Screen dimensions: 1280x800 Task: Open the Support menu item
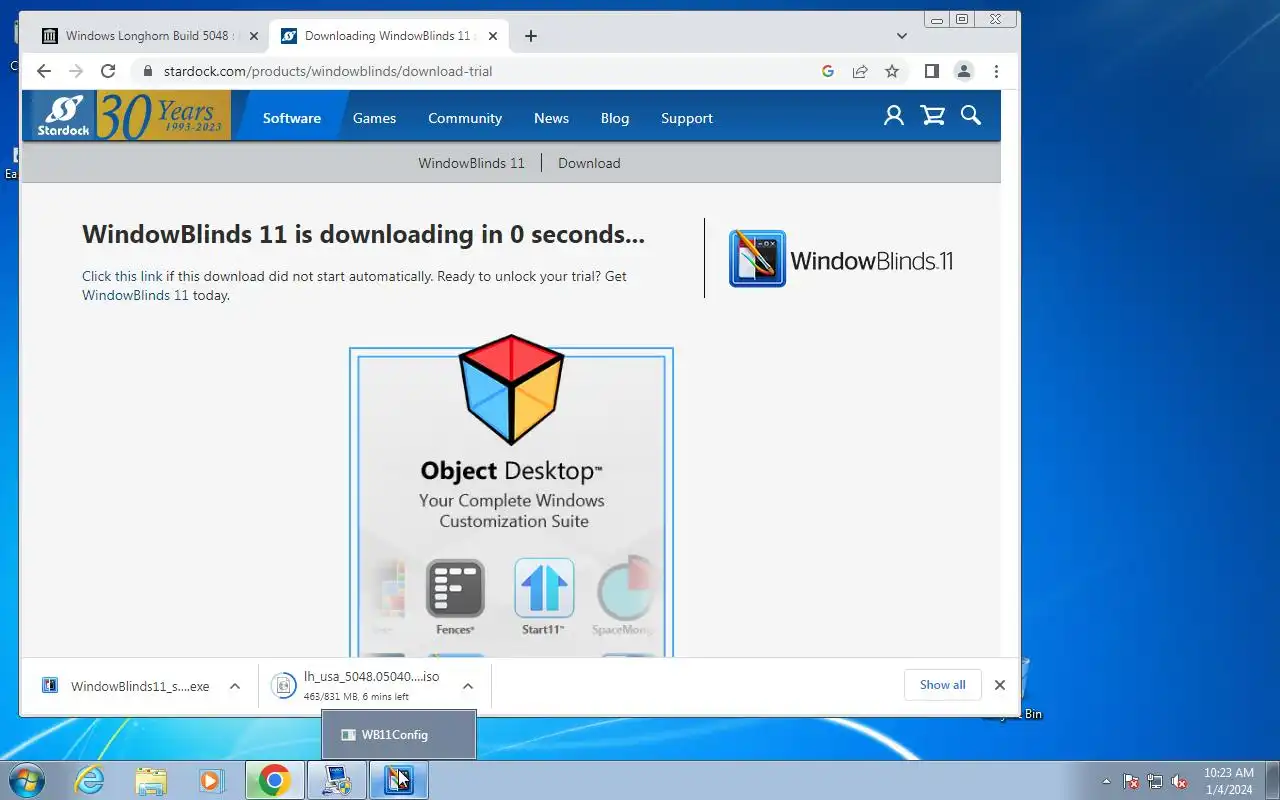(687, 118)
